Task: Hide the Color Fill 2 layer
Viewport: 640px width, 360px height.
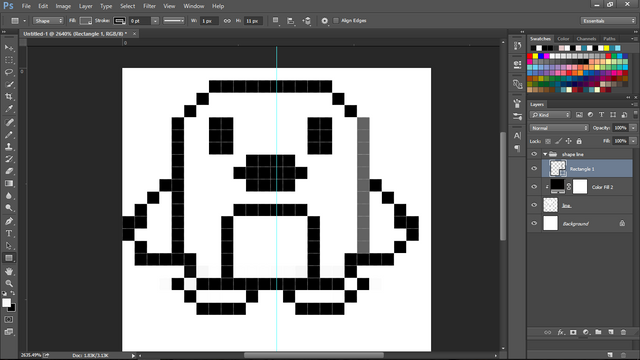Action: point(534,187)
